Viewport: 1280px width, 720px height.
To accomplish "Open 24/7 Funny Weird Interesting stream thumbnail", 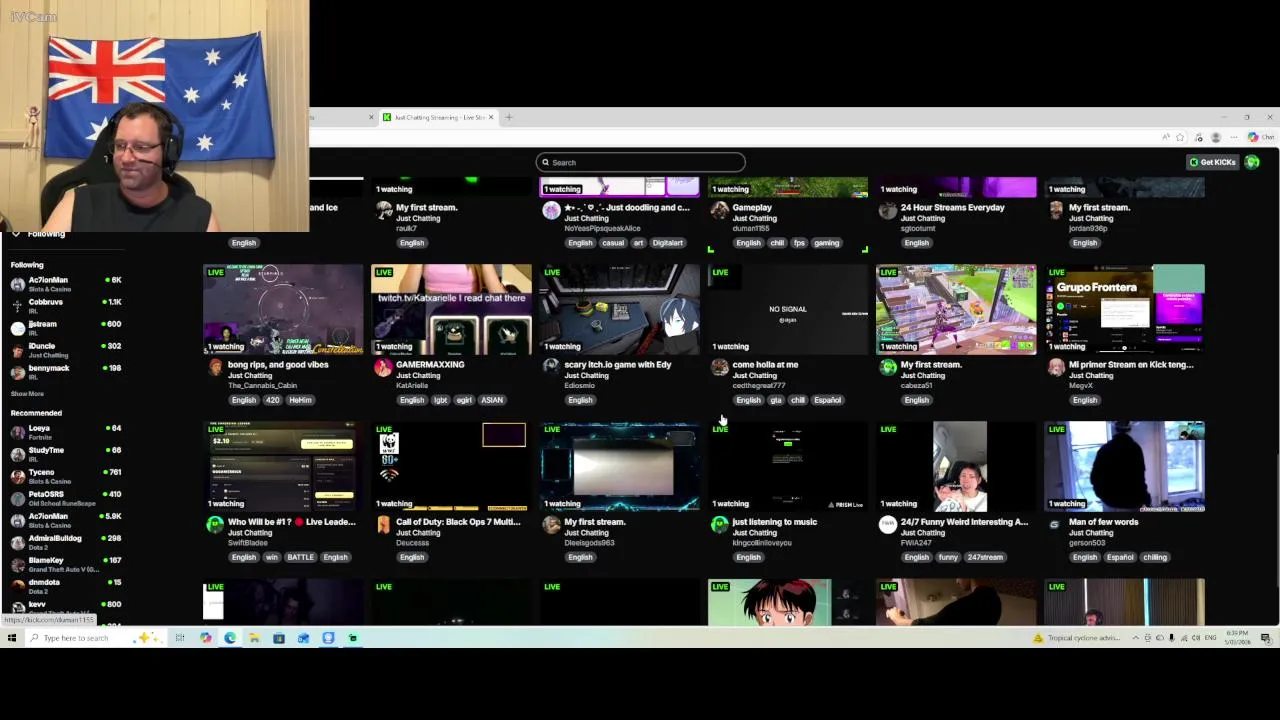I will (956, 466).
